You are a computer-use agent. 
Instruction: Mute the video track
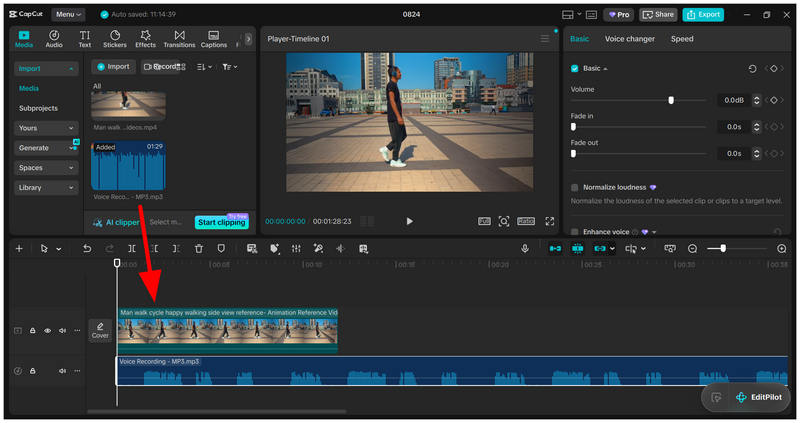pyautogui.click(x=62, y=331)
